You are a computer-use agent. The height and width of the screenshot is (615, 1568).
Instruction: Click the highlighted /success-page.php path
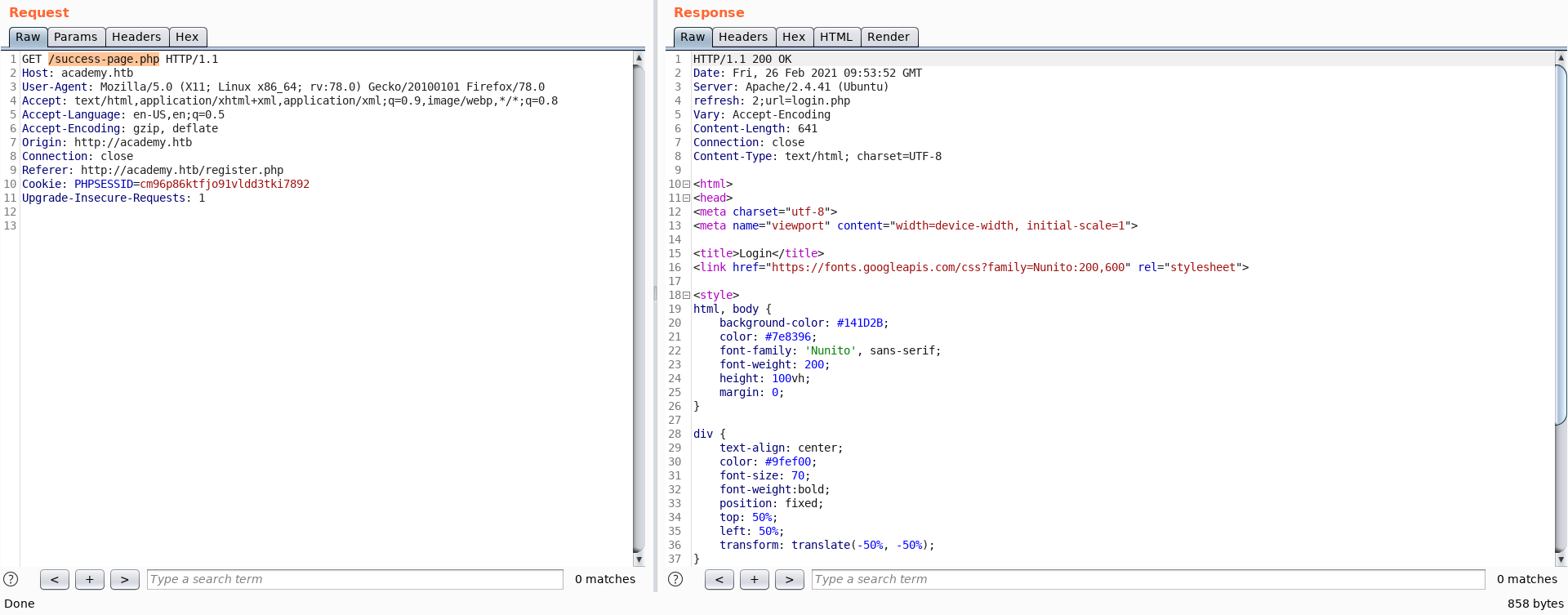tap(104, 59)
